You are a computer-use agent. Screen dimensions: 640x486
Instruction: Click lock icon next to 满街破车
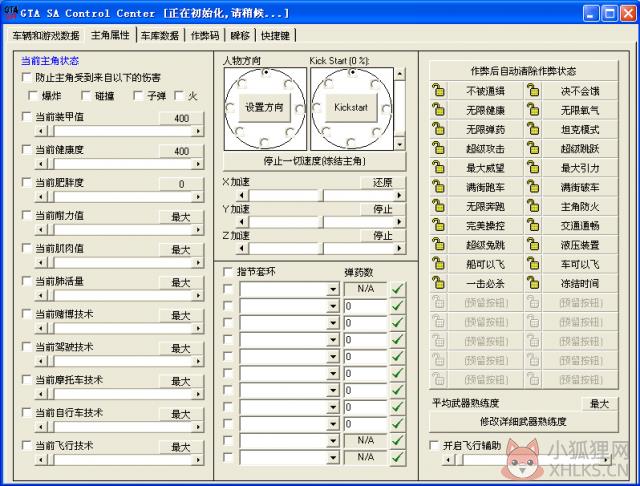tap(533, 187)
